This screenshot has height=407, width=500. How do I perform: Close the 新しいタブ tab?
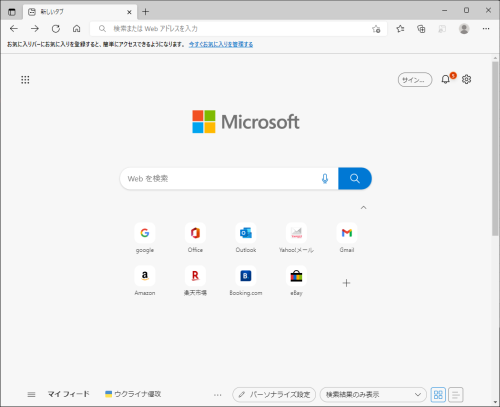click(x=129, y=12)
